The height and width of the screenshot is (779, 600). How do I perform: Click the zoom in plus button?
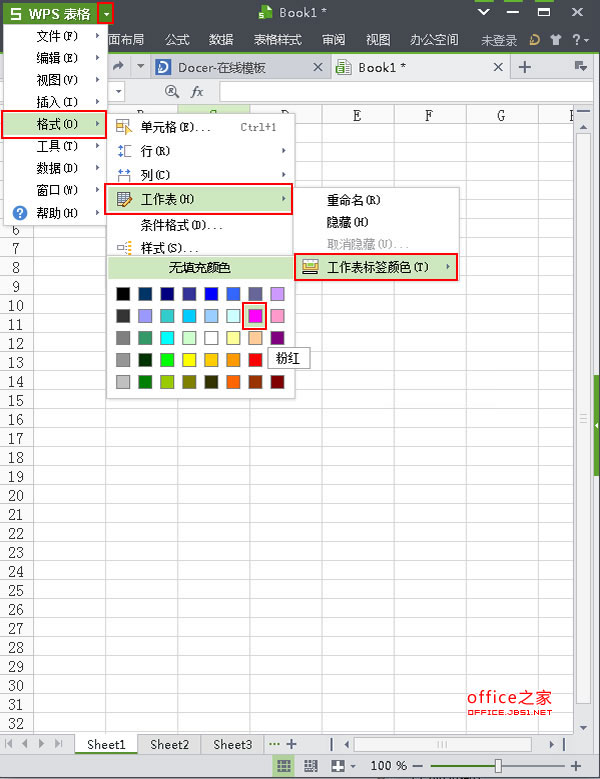576,766
